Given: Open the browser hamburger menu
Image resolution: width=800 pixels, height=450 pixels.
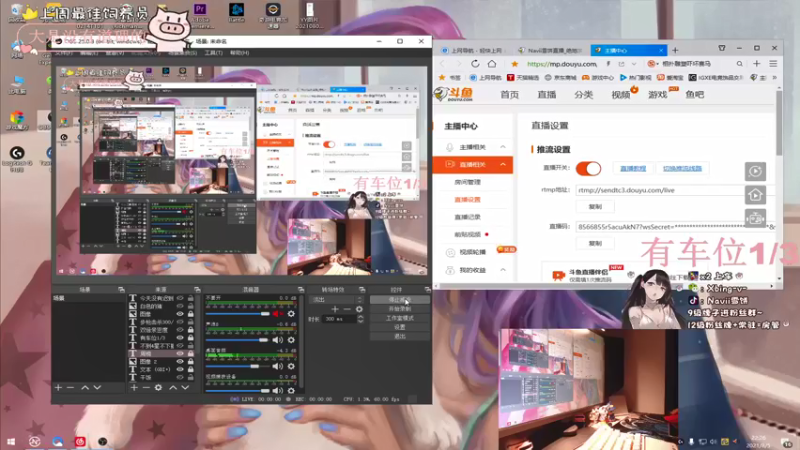Looking at the screenshot, I should click(773, 64).
